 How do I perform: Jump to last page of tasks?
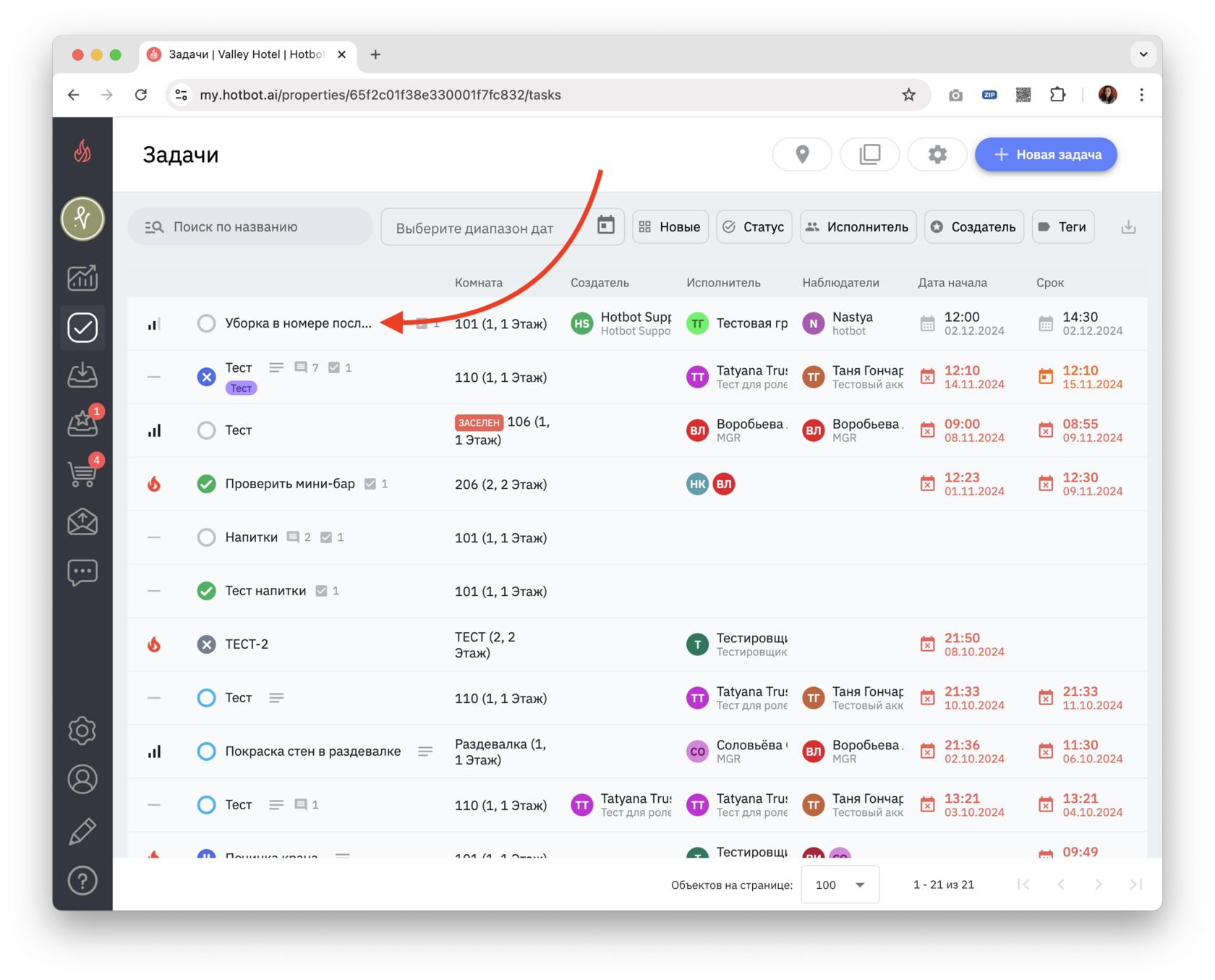[x=1135, y=885]
